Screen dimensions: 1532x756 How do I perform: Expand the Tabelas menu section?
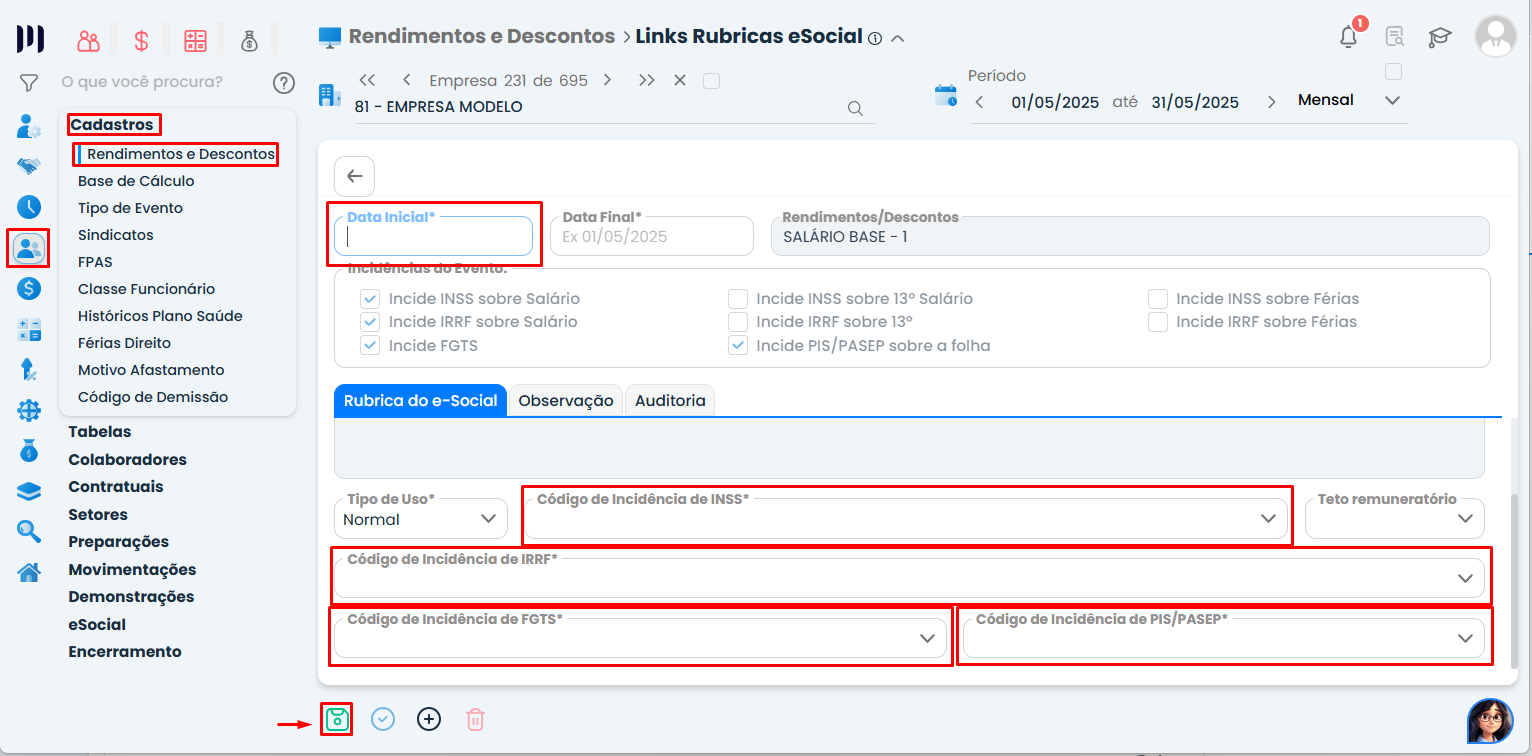click(100, 432)
